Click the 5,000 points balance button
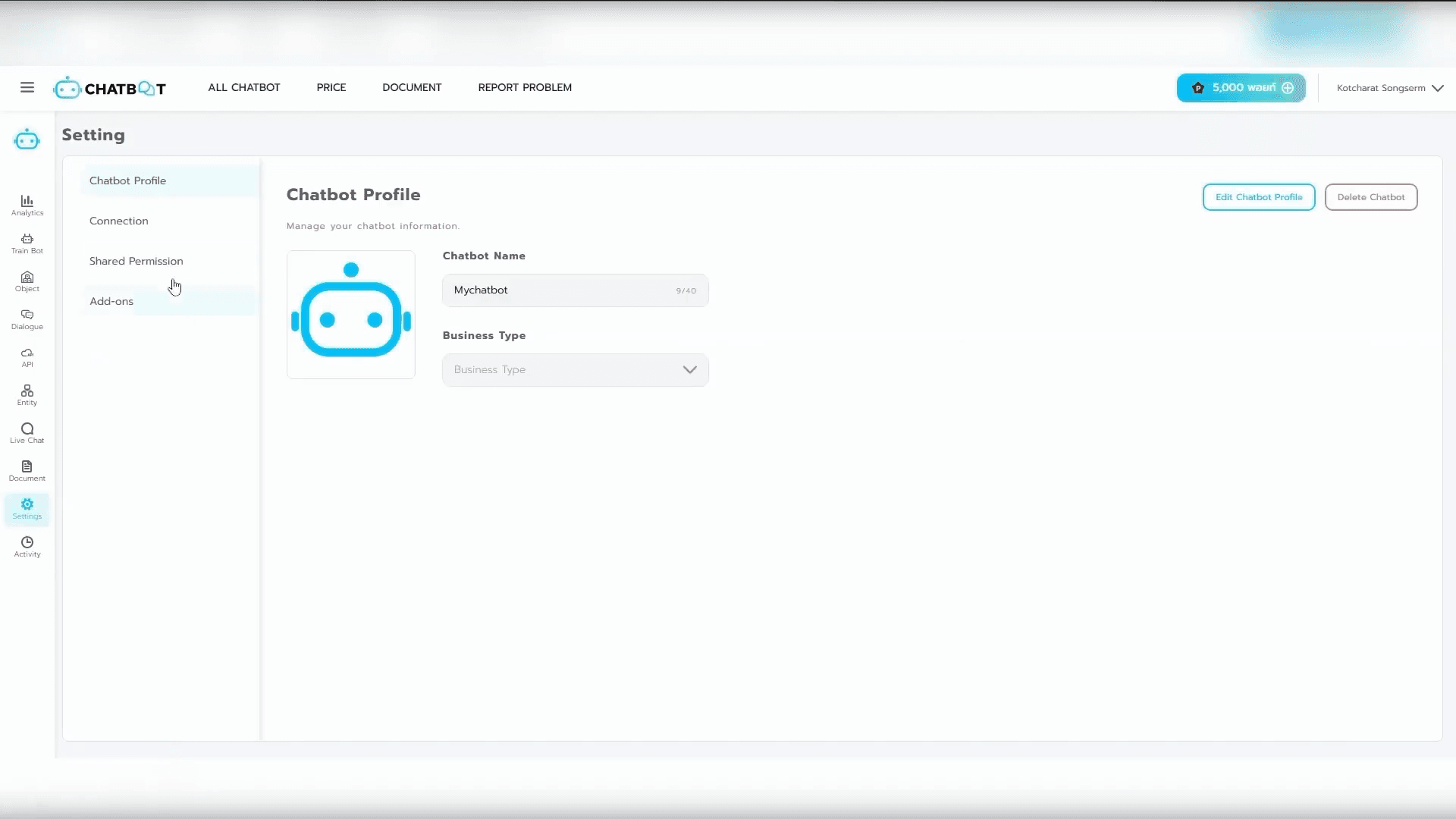1456x819 pixels. [x=1241, y=88]
